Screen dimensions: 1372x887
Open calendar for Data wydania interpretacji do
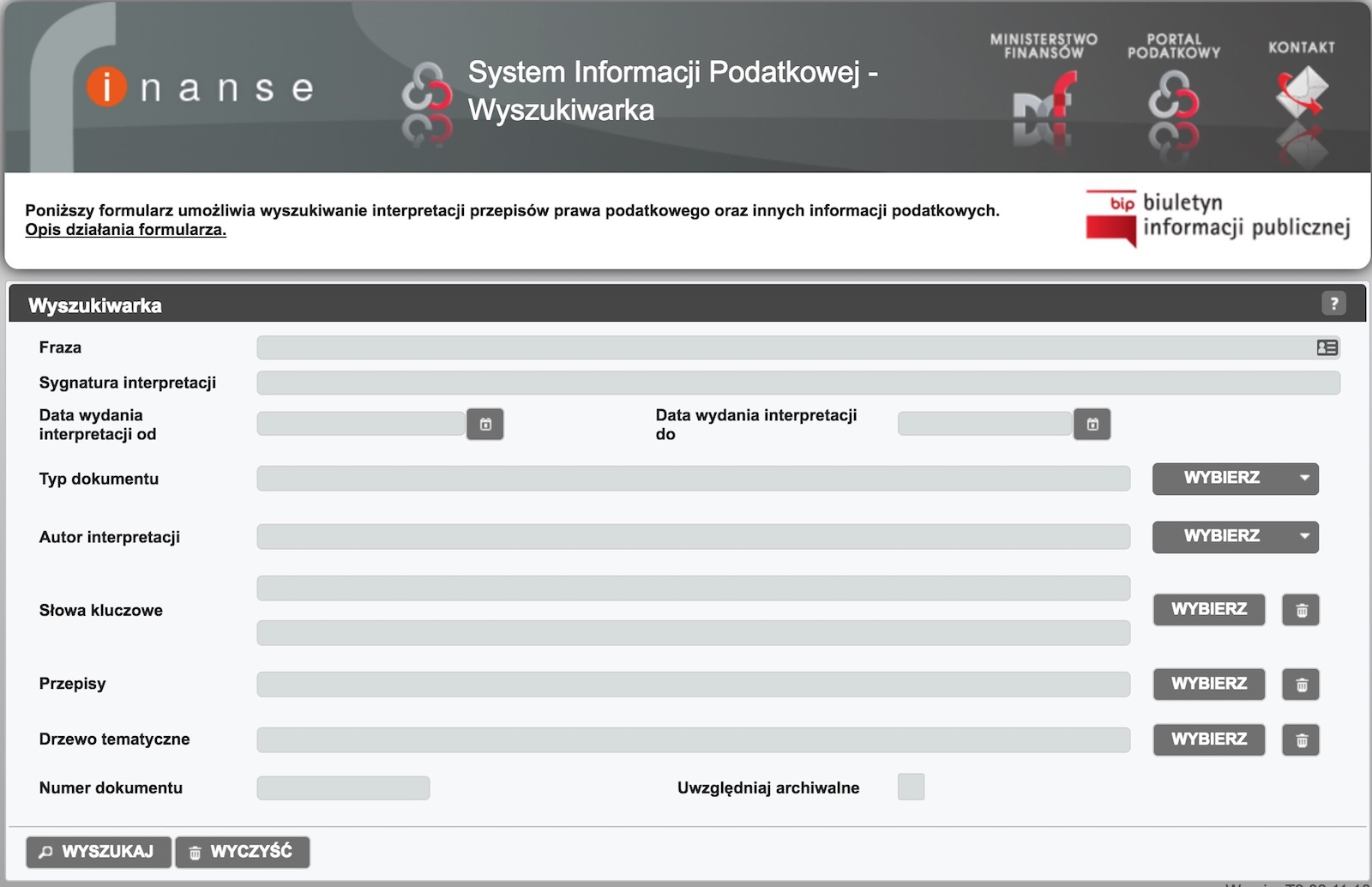pos(1092,425)
